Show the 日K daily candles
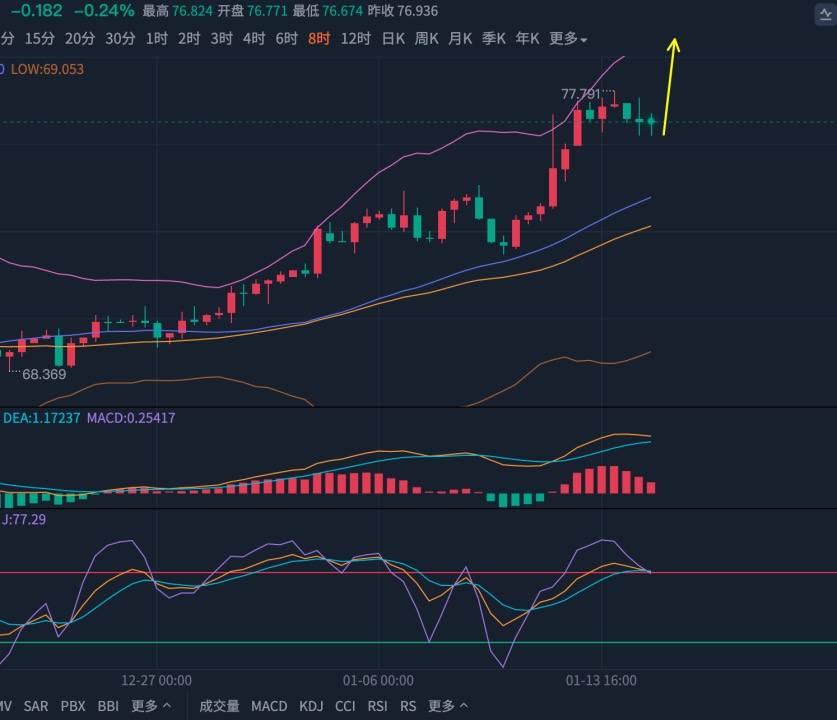Viewport: 837px width, 720px height. 393,38
